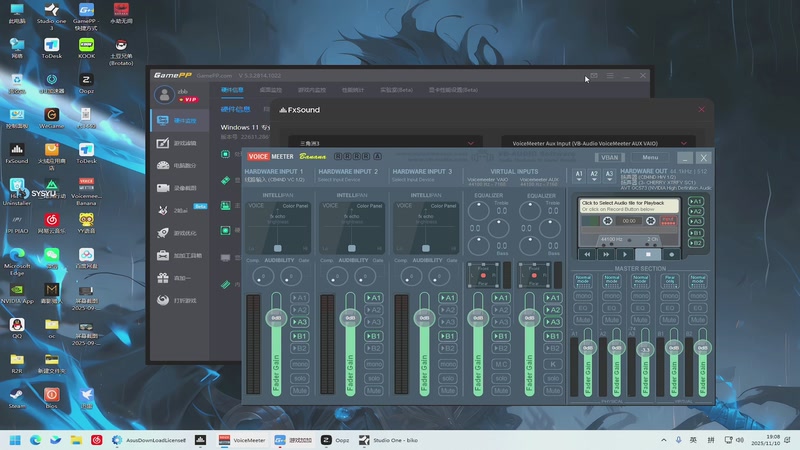The width and height of the screenshot is (800, 450).
Task: Toggle K karaoke button on AUX strip
Action: click(553, 364)
